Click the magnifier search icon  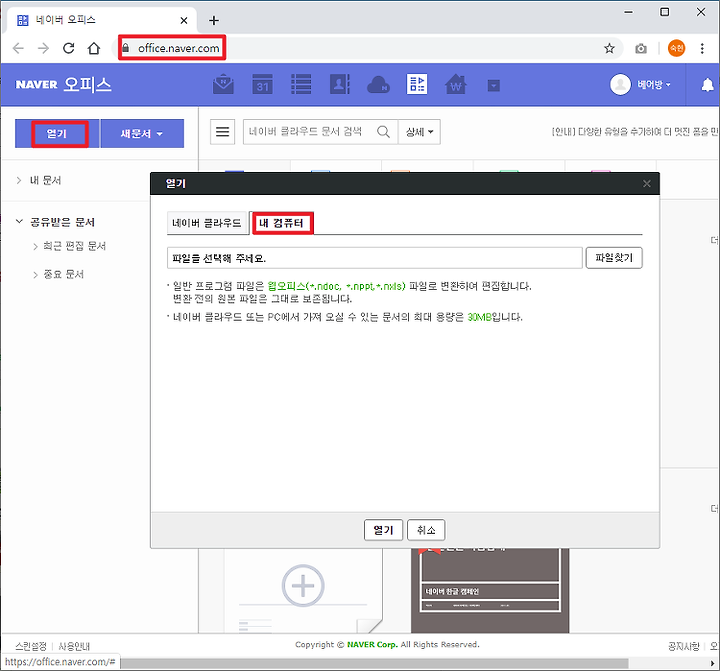(x=383, y=132)
